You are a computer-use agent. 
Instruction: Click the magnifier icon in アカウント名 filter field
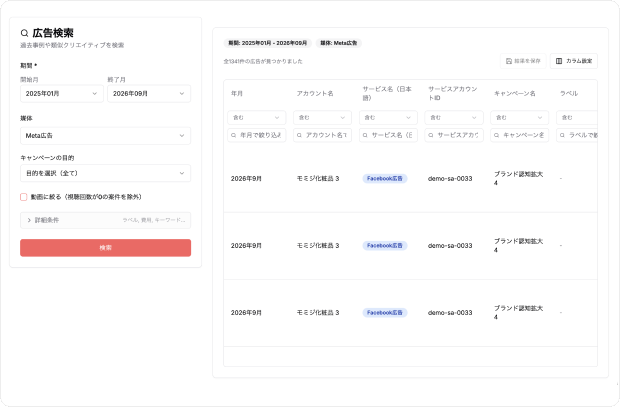pos(299,135)
